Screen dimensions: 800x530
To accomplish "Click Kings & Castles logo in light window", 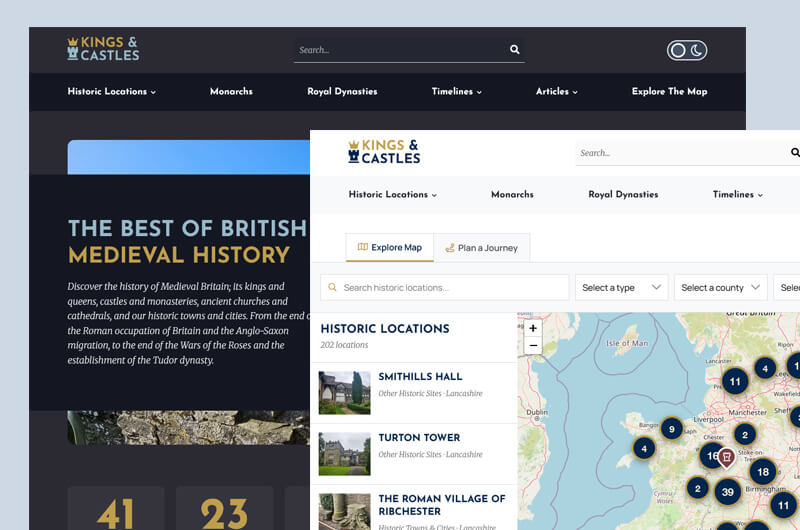I will point(384,152).
